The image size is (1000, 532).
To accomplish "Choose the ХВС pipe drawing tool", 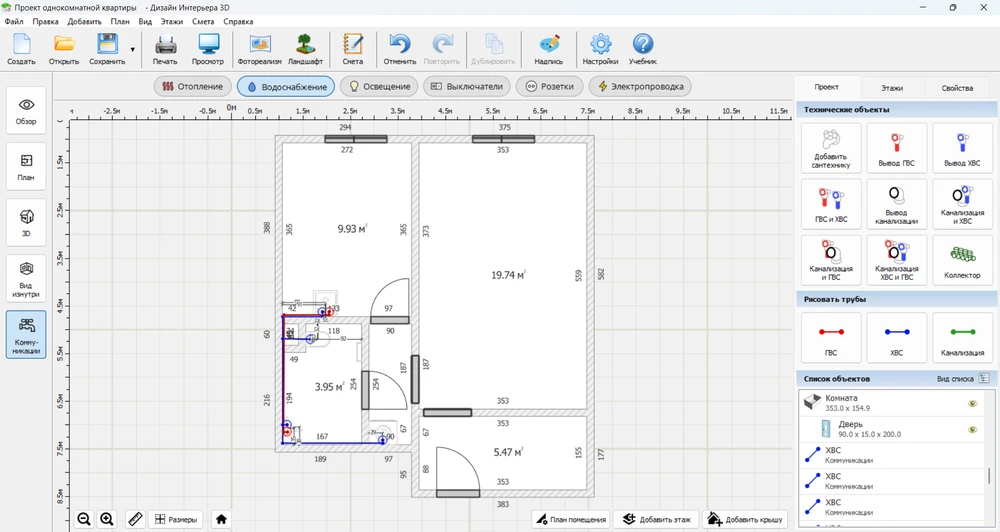I will [896, 336].
